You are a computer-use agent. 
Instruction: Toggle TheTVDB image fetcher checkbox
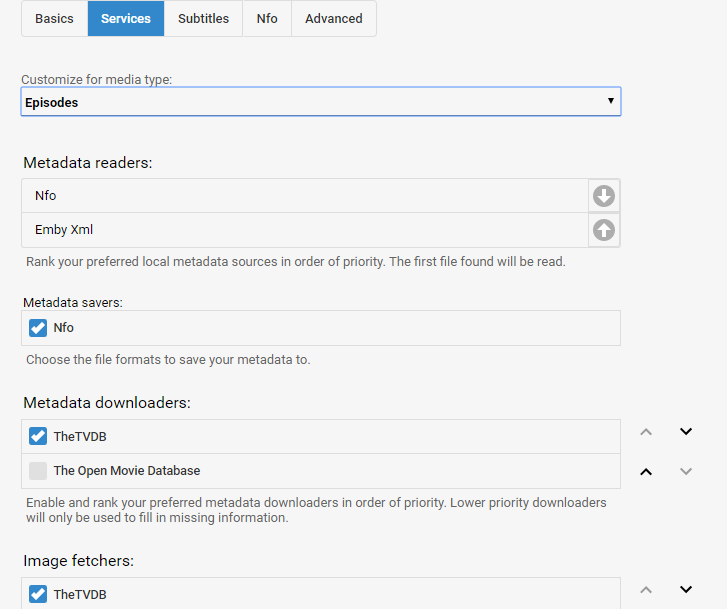pos(38,594)
